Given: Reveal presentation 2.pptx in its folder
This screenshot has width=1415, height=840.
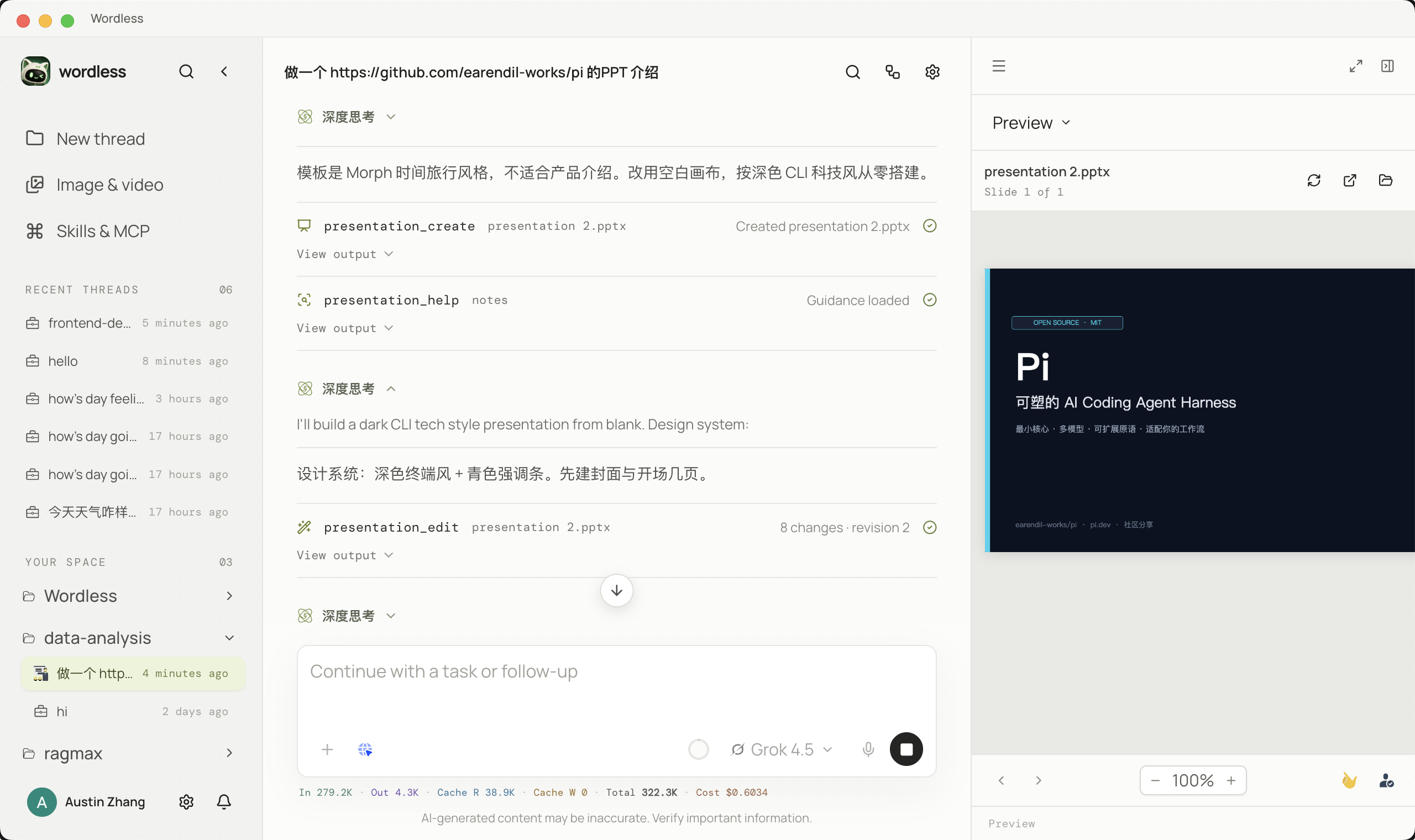Looking at the screenshot, I should click(x=1385, y=180).
